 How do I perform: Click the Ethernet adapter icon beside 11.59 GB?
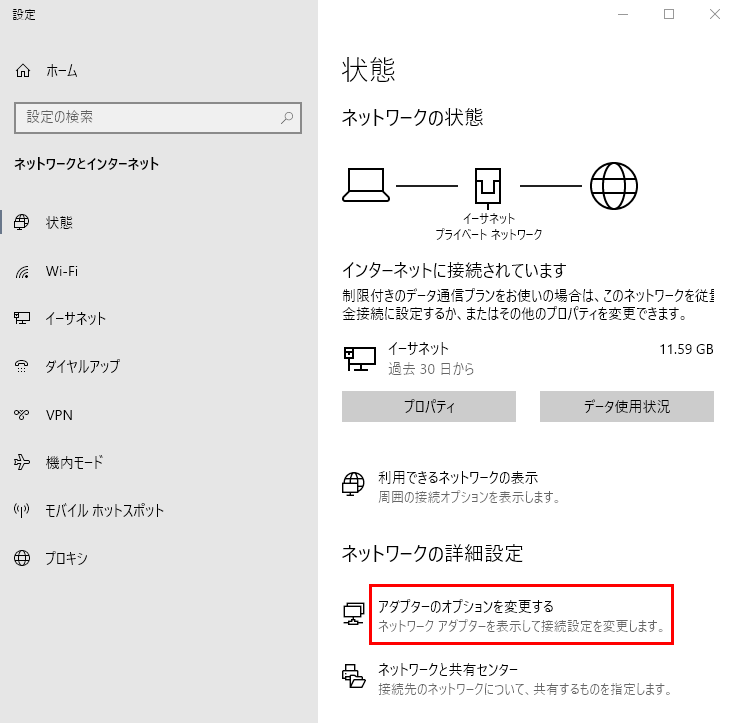pos(360,358)
